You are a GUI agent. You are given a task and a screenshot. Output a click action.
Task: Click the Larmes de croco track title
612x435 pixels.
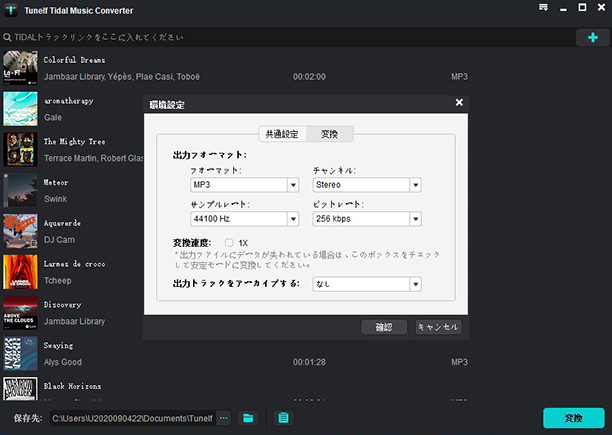[x=74, y=264]
